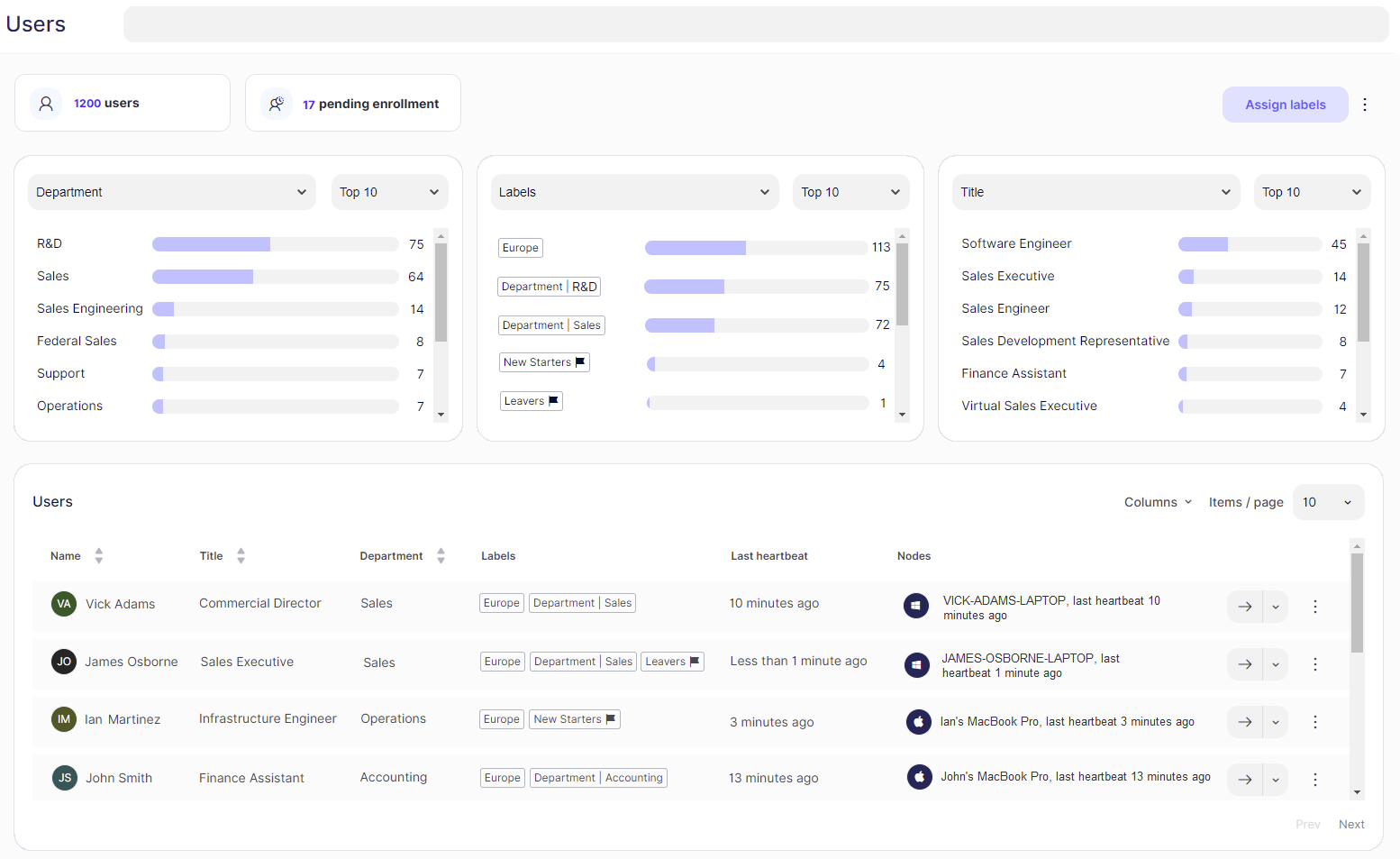
Task: Click the Apple node icon for Ian's MacBook Pro
Action: click(918, 722)
